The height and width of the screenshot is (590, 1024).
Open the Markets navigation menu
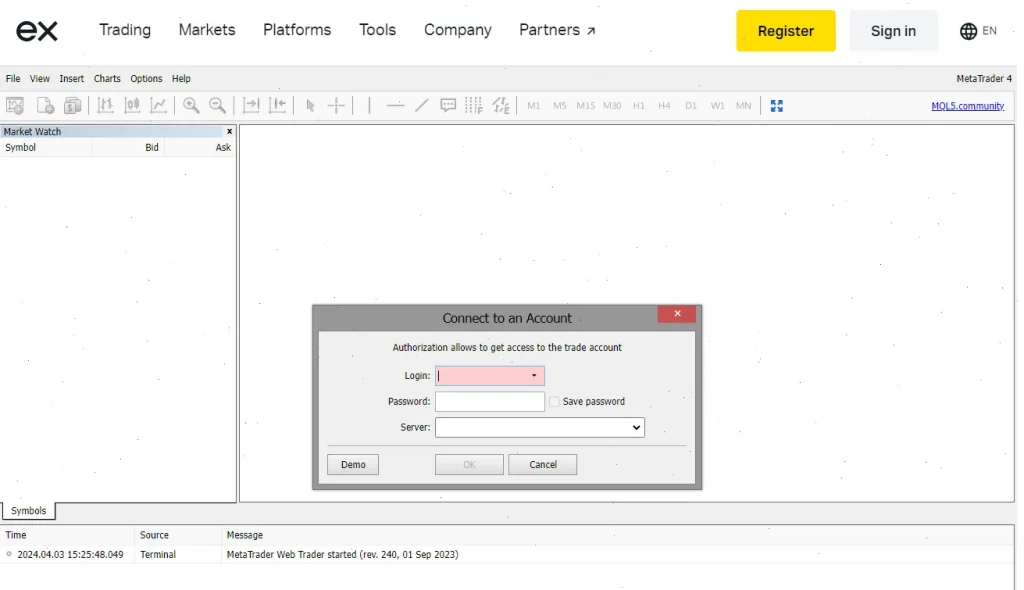207,30
